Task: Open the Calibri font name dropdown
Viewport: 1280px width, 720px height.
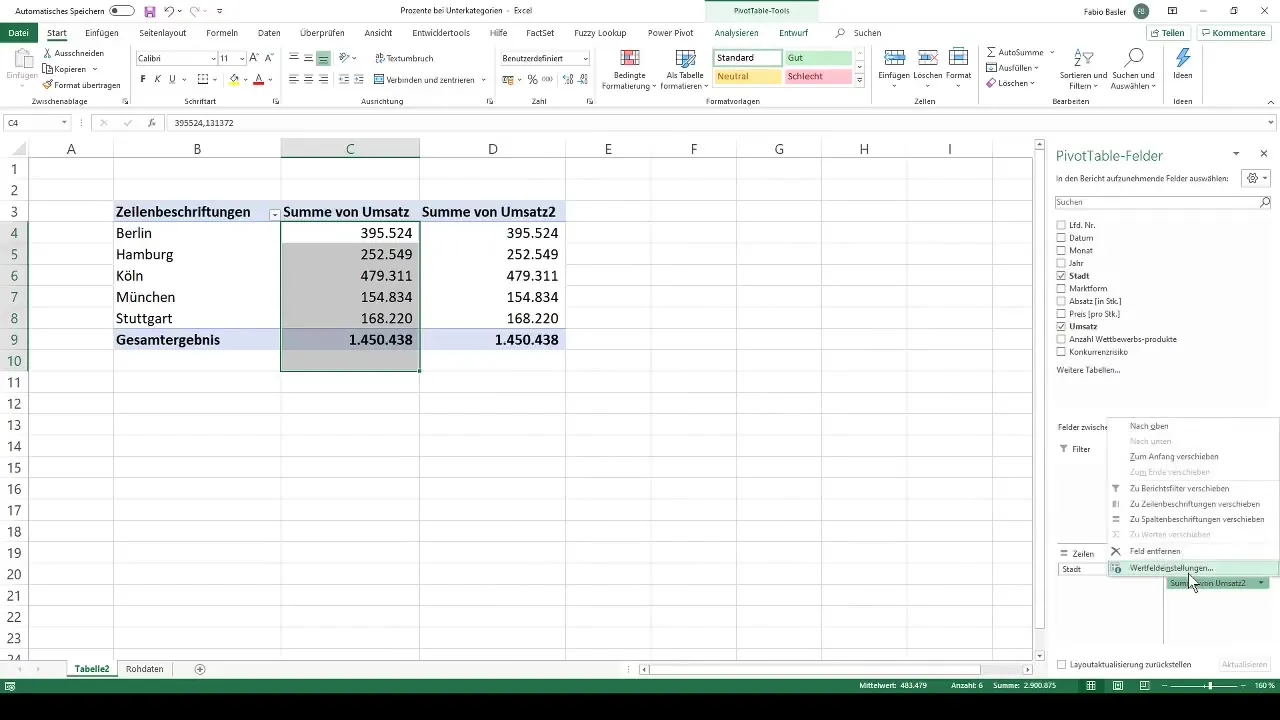Action: tap(212, 59)
